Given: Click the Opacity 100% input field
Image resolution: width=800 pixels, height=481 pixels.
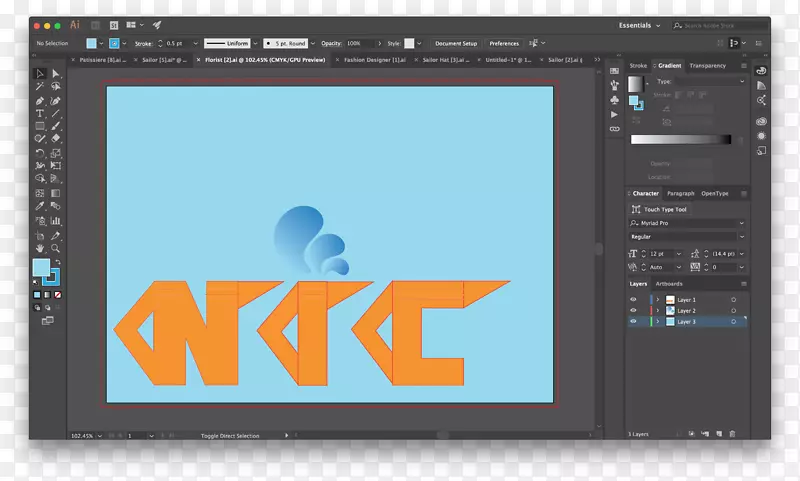Looking at the screenshot, I should [x=357, y=44].
